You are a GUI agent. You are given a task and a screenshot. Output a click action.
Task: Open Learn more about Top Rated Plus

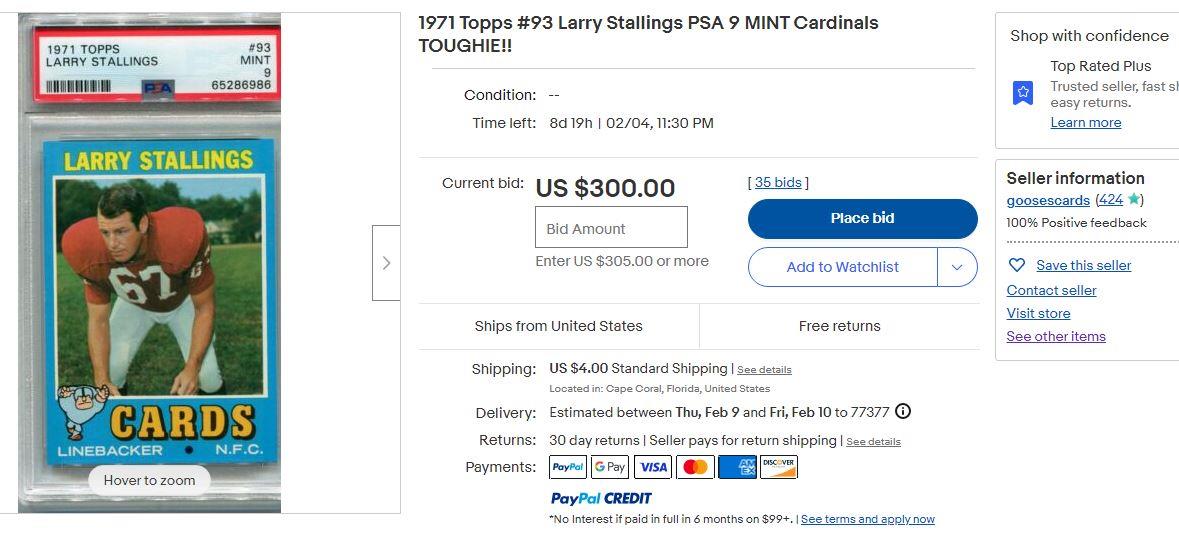(x=1085, y=122)
